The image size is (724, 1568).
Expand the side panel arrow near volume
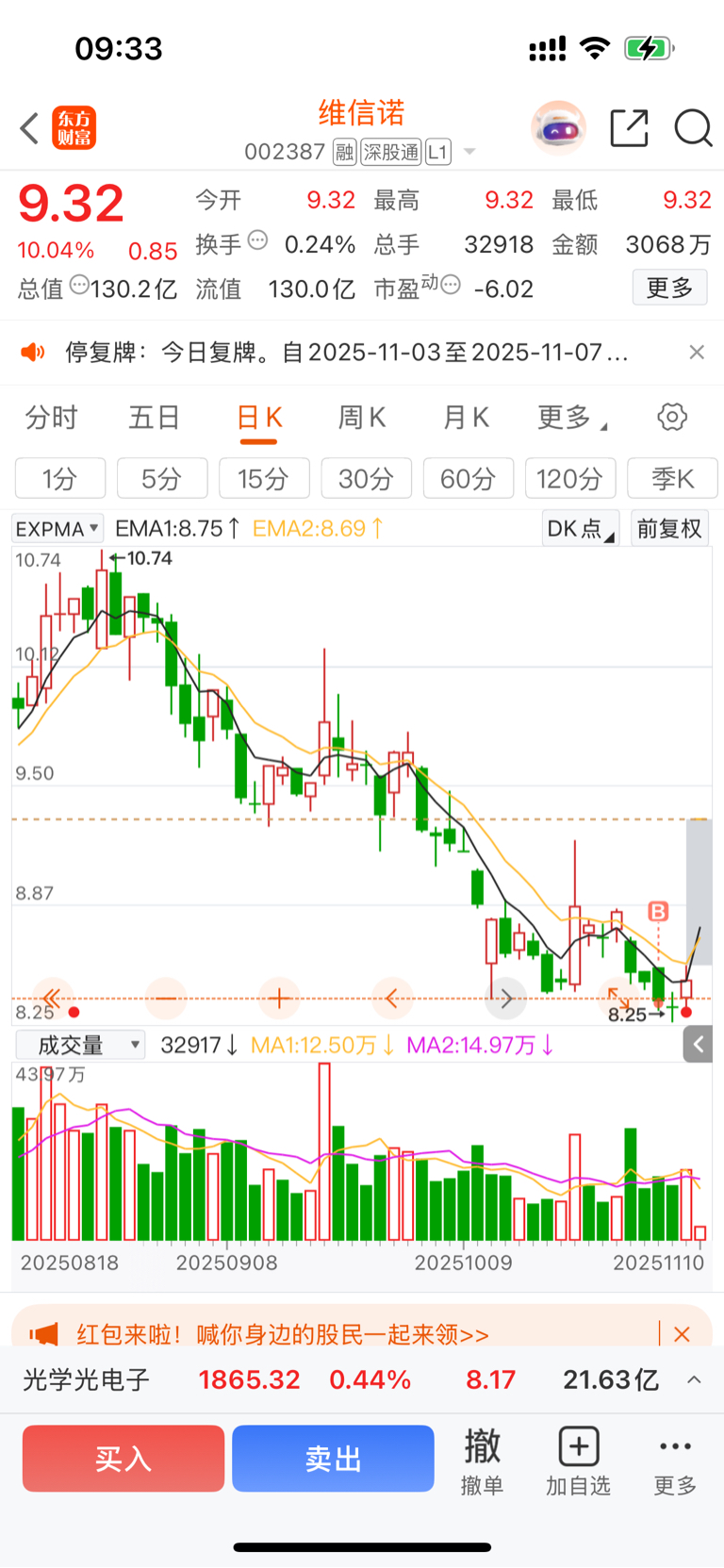[698, 1044]
